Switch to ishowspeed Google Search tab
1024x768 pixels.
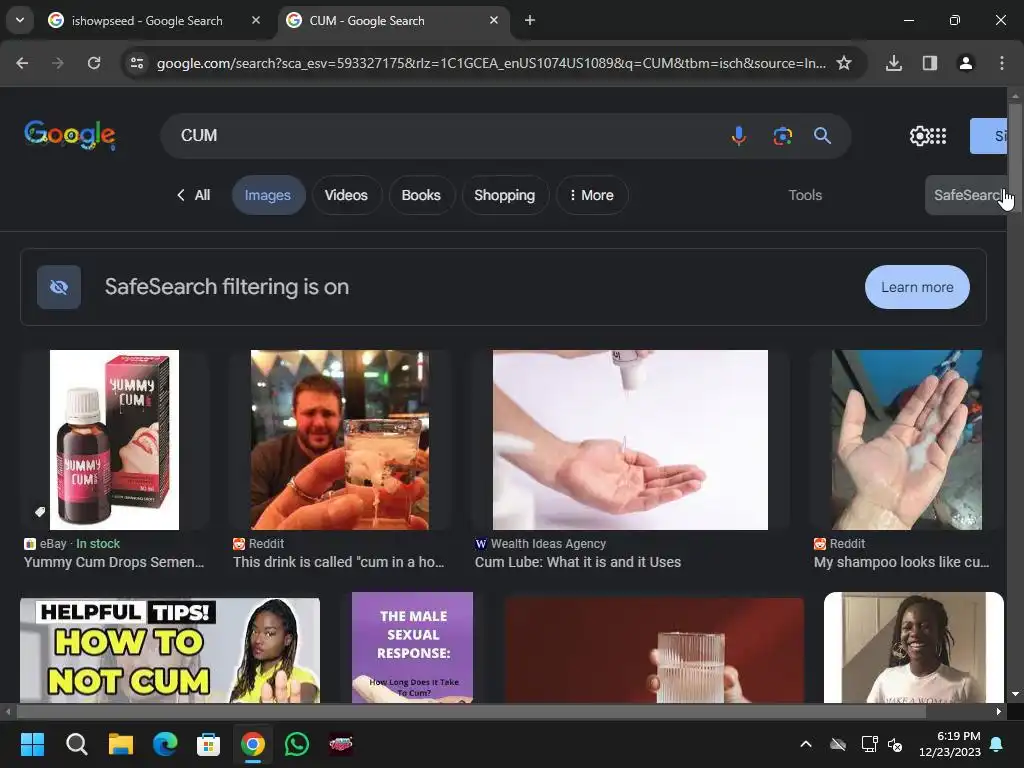click(x=147, y=21)
